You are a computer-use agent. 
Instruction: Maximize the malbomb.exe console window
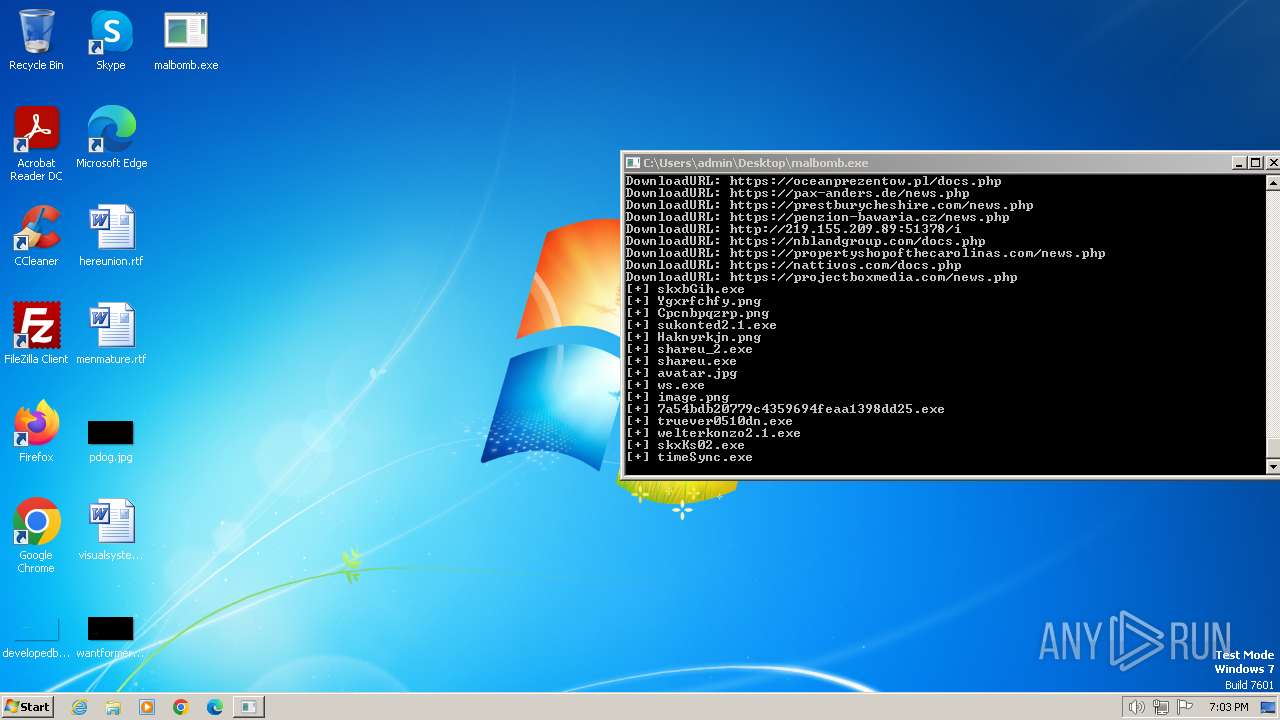(1255, 163)
